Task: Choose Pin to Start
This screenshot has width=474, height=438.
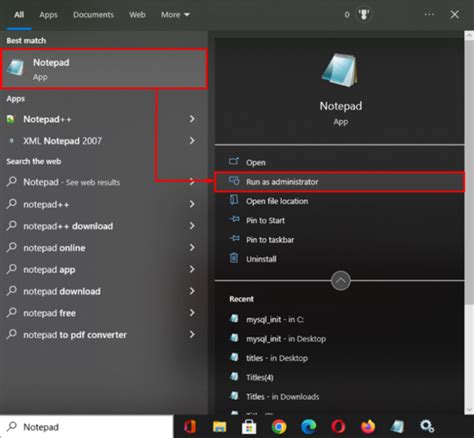Action: tap(339, 220)
